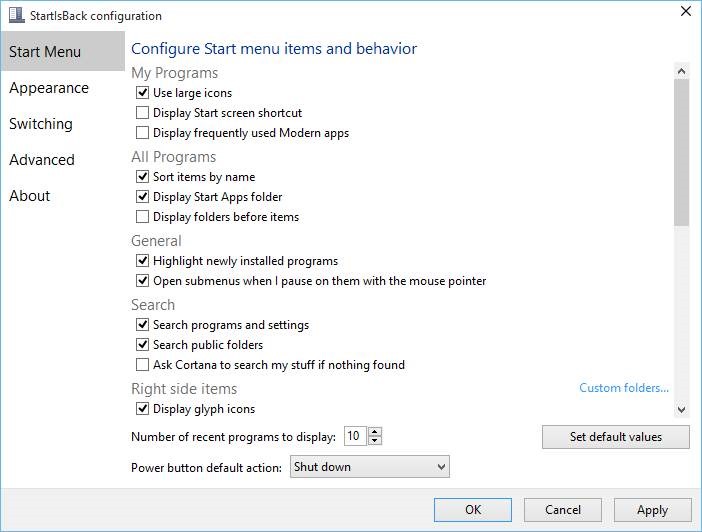Uncheck Use large icons

click(142, 93)
